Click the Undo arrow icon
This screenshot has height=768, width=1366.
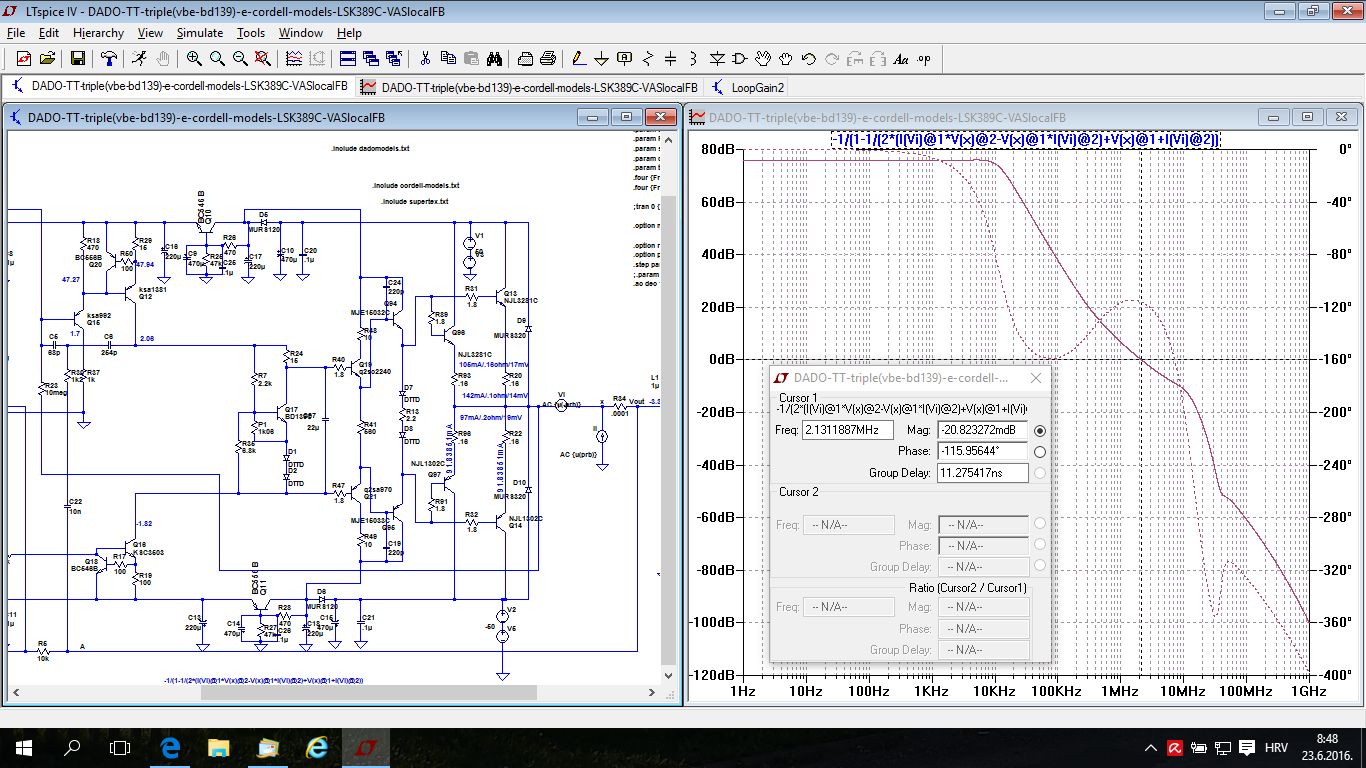click(x=809, y=59)
